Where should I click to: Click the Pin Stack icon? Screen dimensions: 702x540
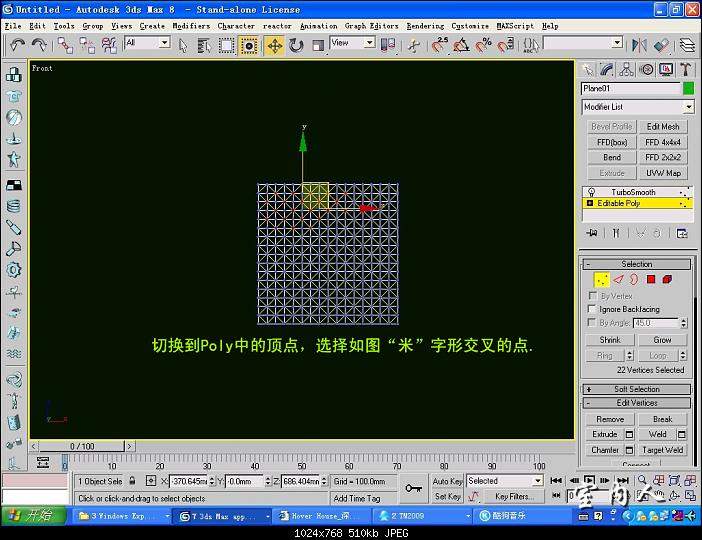tap(592, 233)
